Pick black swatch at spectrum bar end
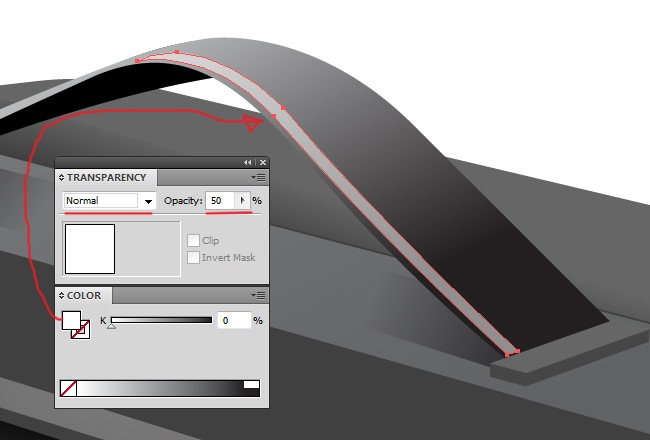The height and width of the screenshot is (440, 650). click(x=251, y=393)
